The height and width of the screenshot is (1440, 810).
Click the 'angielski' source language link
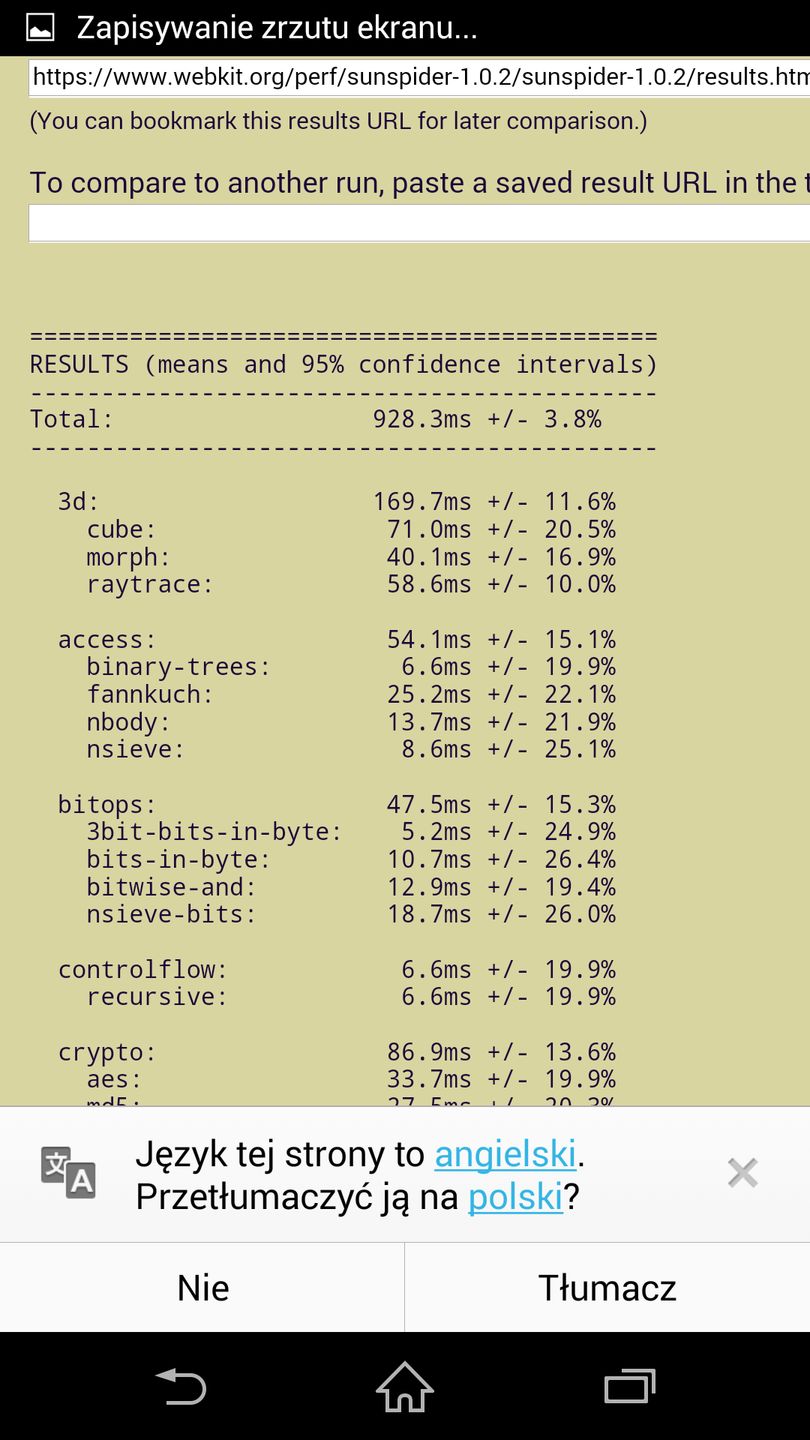(x=505, y=1154)
